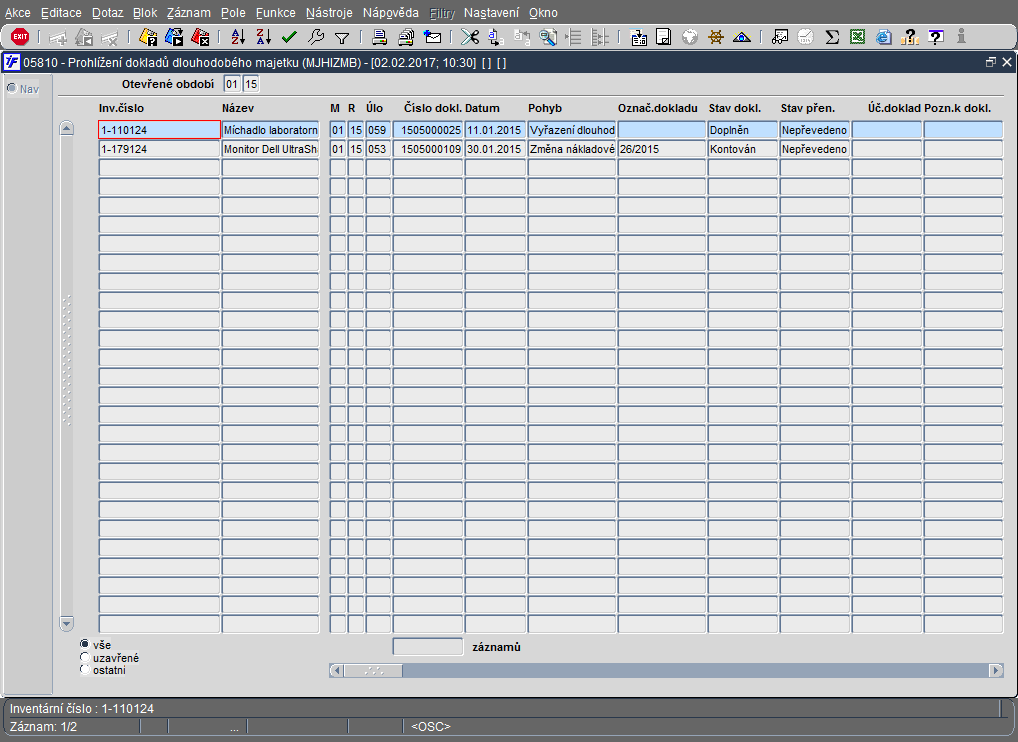The image size is (1018, 742).
Task: Open the Pole menu
Action: point(233,12)
